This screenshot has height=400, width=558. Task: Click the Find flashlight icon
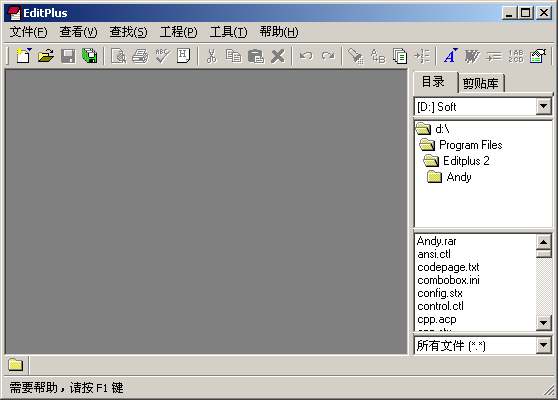(356, 56)
